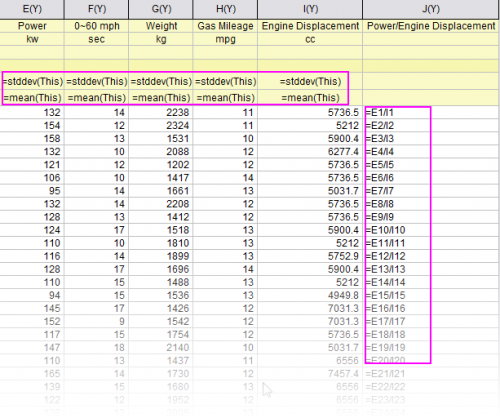Select column header G(Y)
Viewport: 500px width, 418px height.
[161, 9]
